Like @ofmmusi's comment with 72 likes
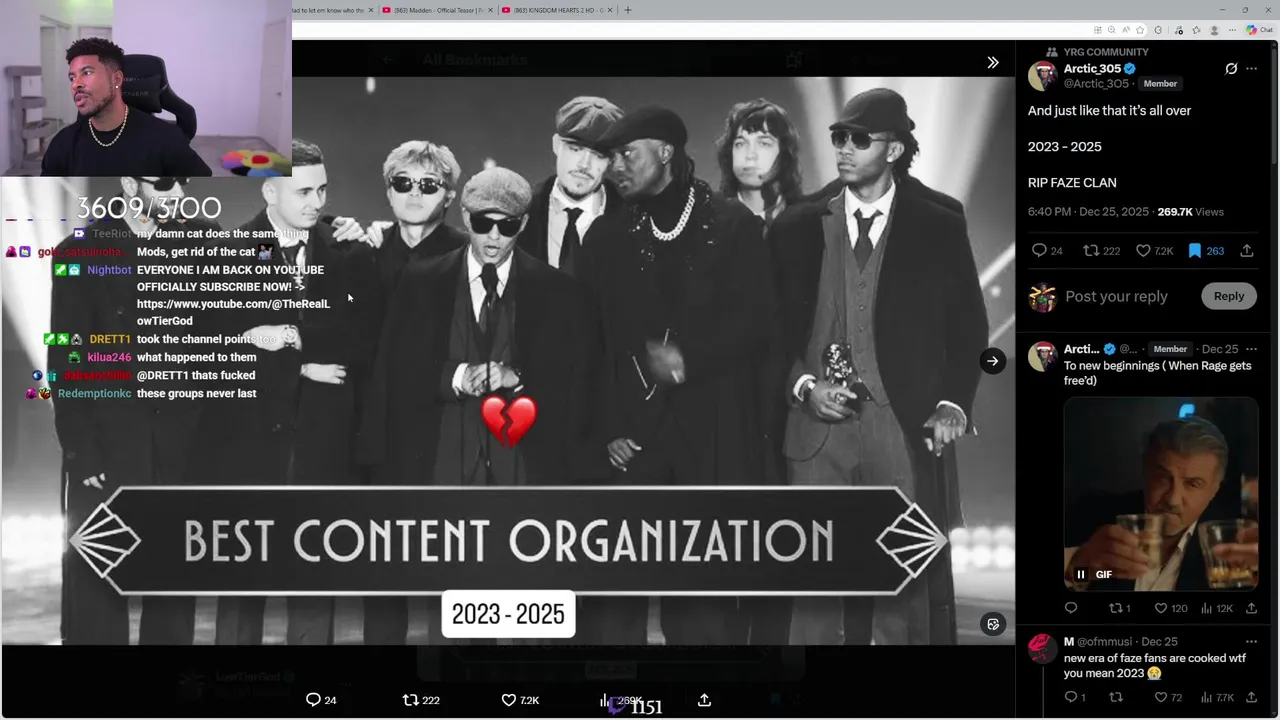This screenshot has height=720, width=1280. 1168,697
